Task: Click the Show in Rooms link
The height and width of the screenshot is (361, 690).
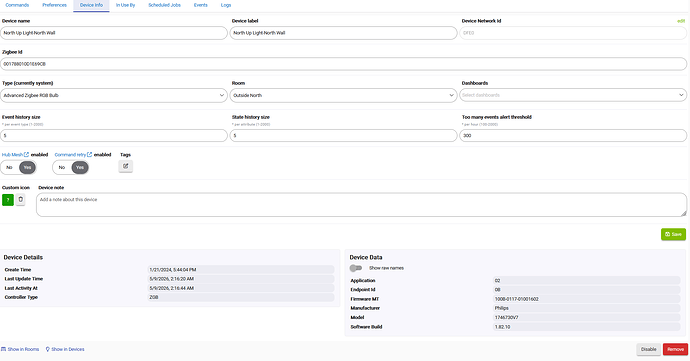Action: point(20,349)
